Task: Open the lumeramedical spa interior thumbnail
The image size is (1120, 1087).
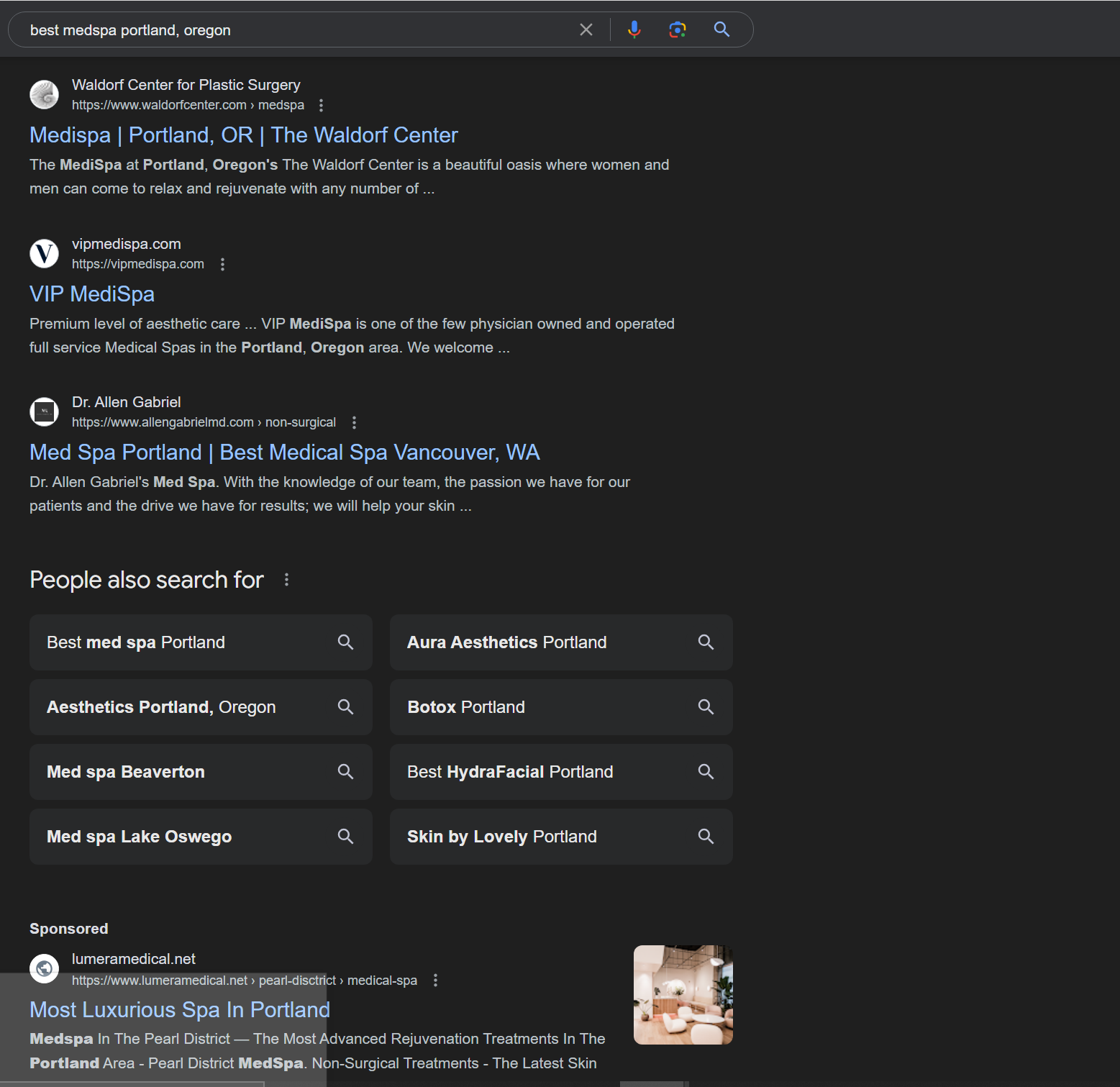Action: click(x=683, y=995)
